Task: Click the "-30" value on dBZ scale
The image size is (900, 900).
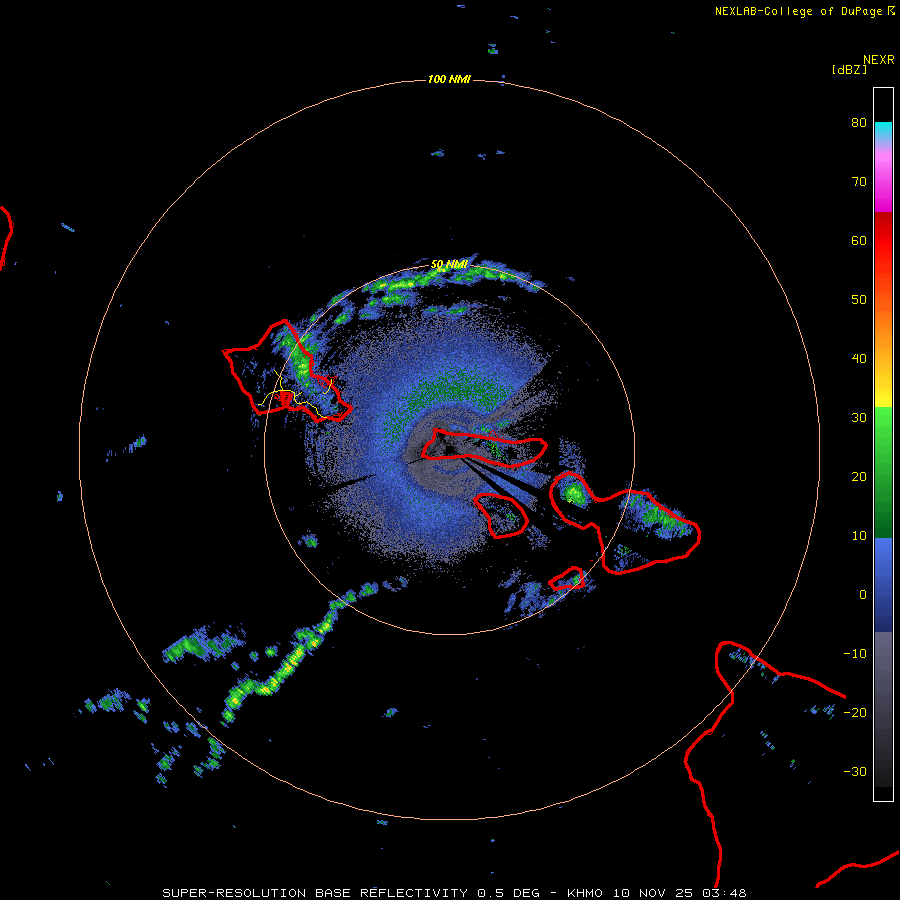Action: [x=855, y=771]
